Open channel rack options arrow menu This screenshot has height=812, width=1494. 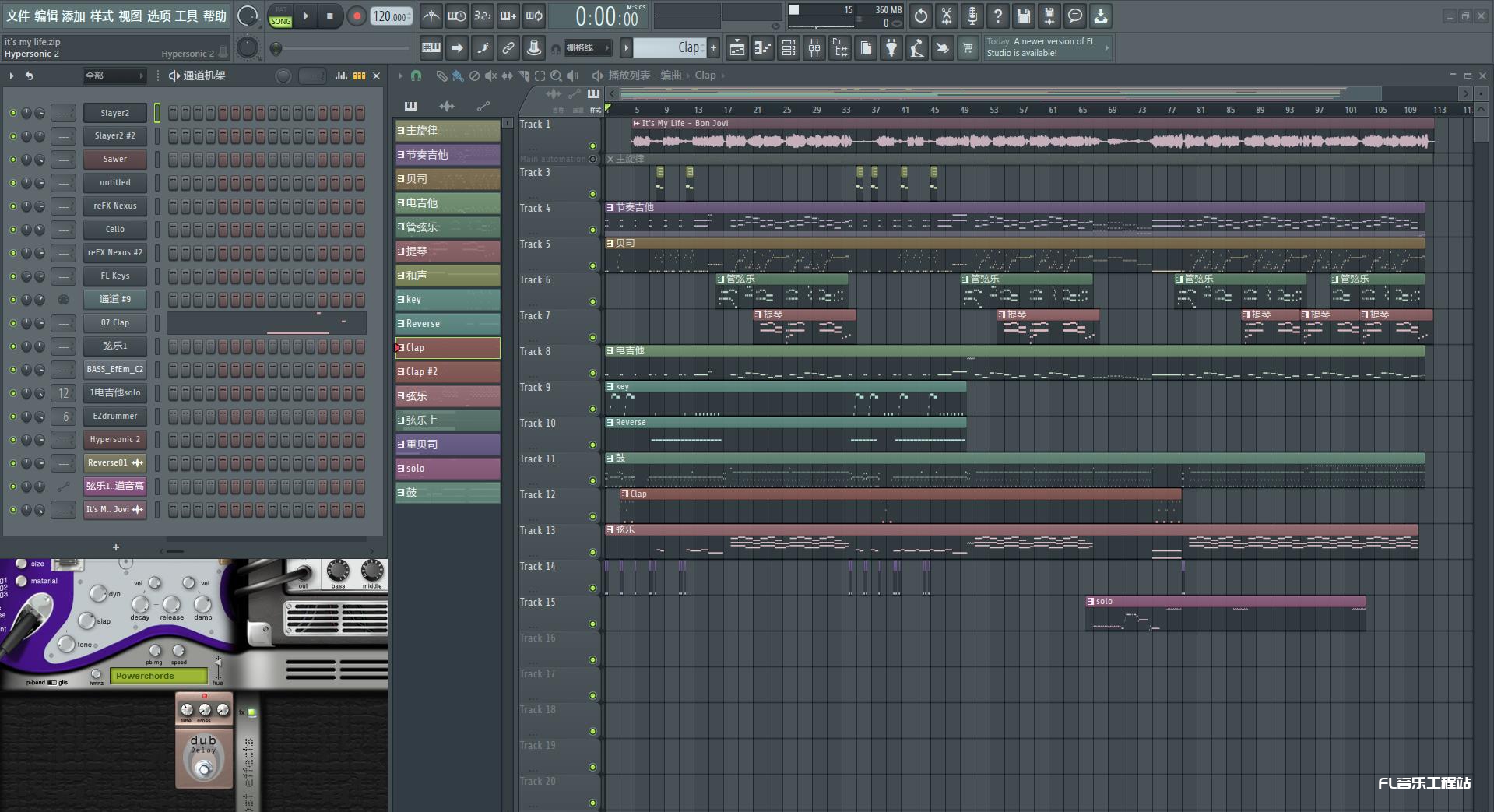tap(12, 76)
